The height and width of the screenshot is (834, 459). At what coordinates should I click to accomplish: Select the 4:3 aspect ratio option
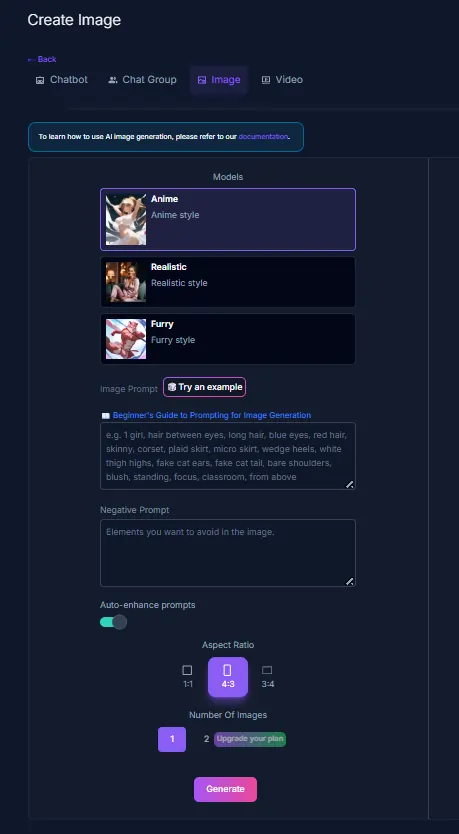228,677
